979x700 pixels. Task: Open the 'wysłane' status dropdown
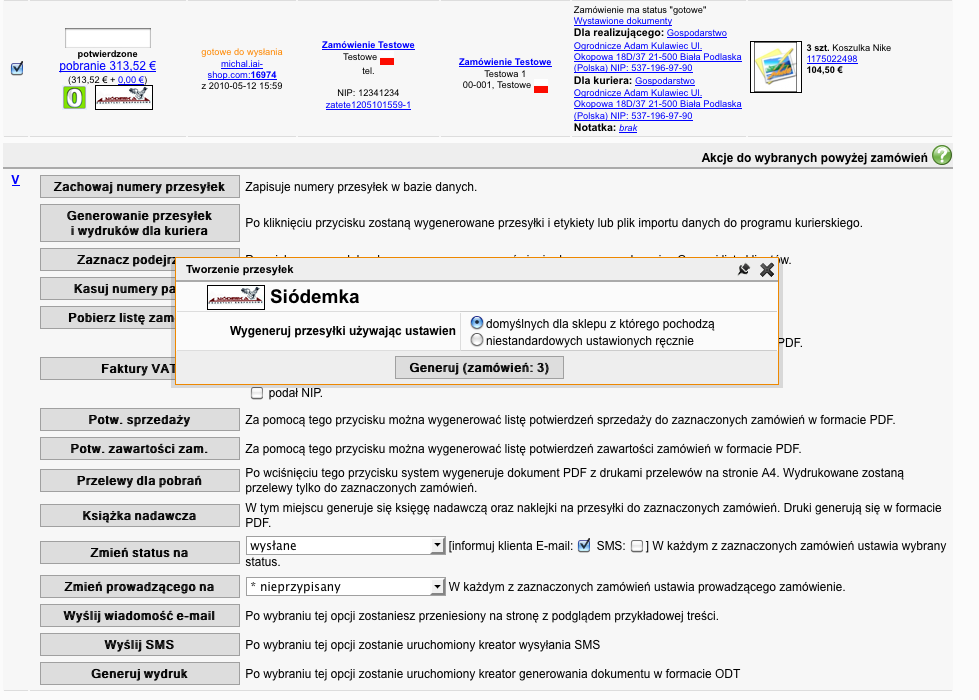[x=345, y=546]
